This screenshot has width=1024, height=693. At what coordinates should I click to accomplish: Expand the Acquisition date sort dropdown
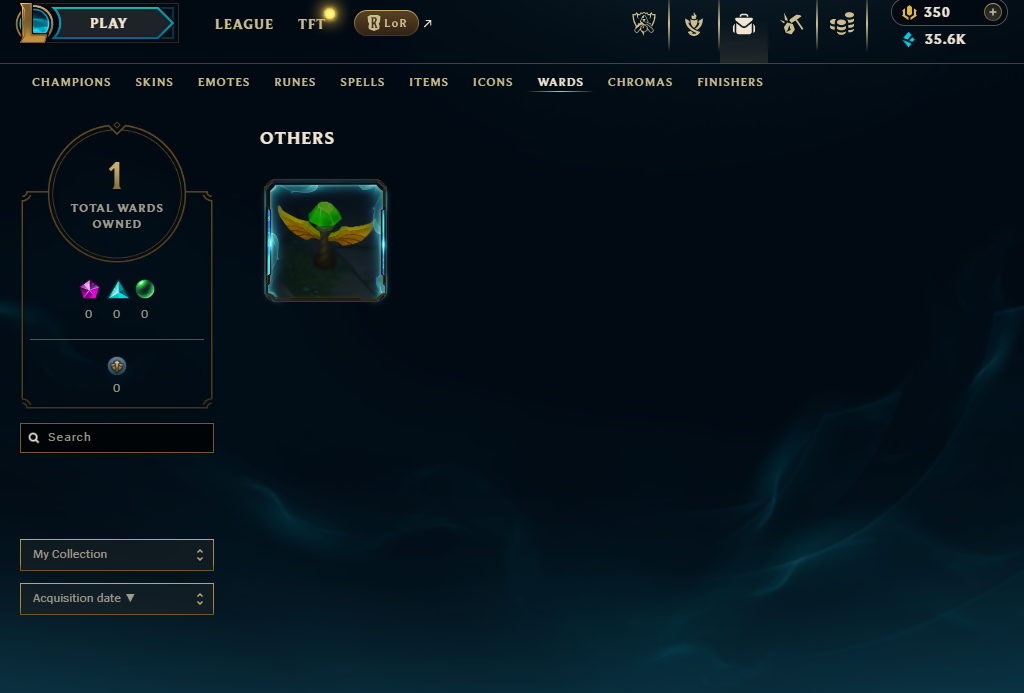pyautogui.click(x=117, y=599)
